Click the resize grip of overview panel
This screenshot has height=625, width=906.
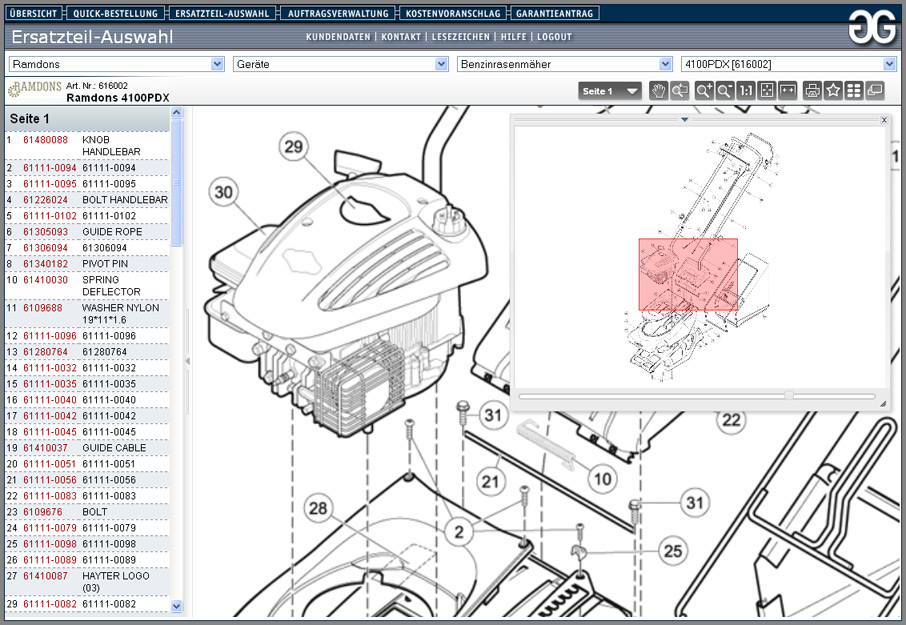click(x=882, y=404)
